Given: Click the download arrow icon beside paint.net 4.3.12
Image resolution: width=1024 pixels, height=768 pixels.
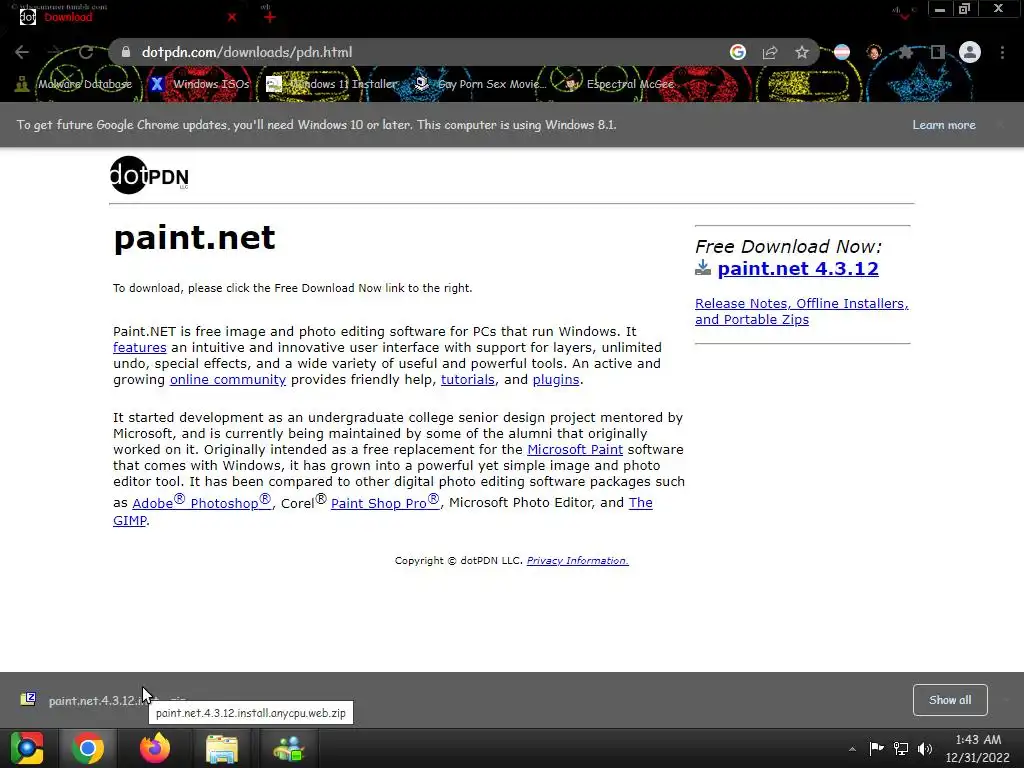Looking at the screenshot, I should (x=703, y=268).
